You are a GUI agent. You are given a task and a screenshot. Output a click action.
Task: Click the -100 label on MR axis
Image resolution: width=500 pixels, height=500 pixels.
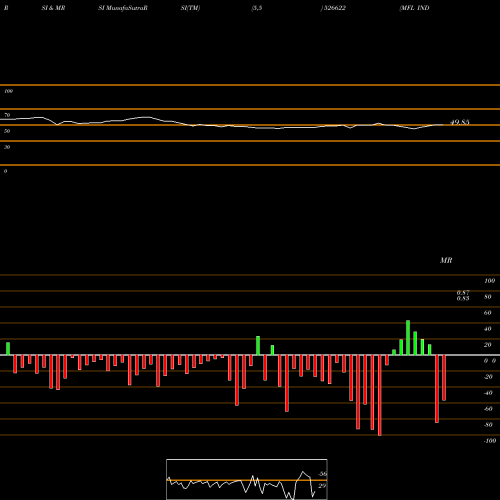(x=490, y=441)
